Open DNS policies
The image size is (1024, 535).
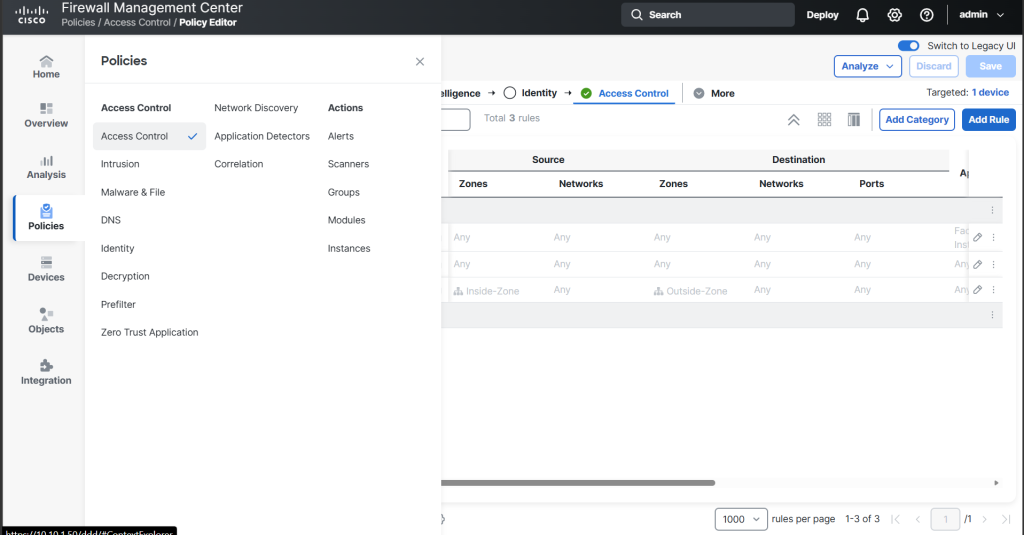pyautogui.click(x=110, y=220)
